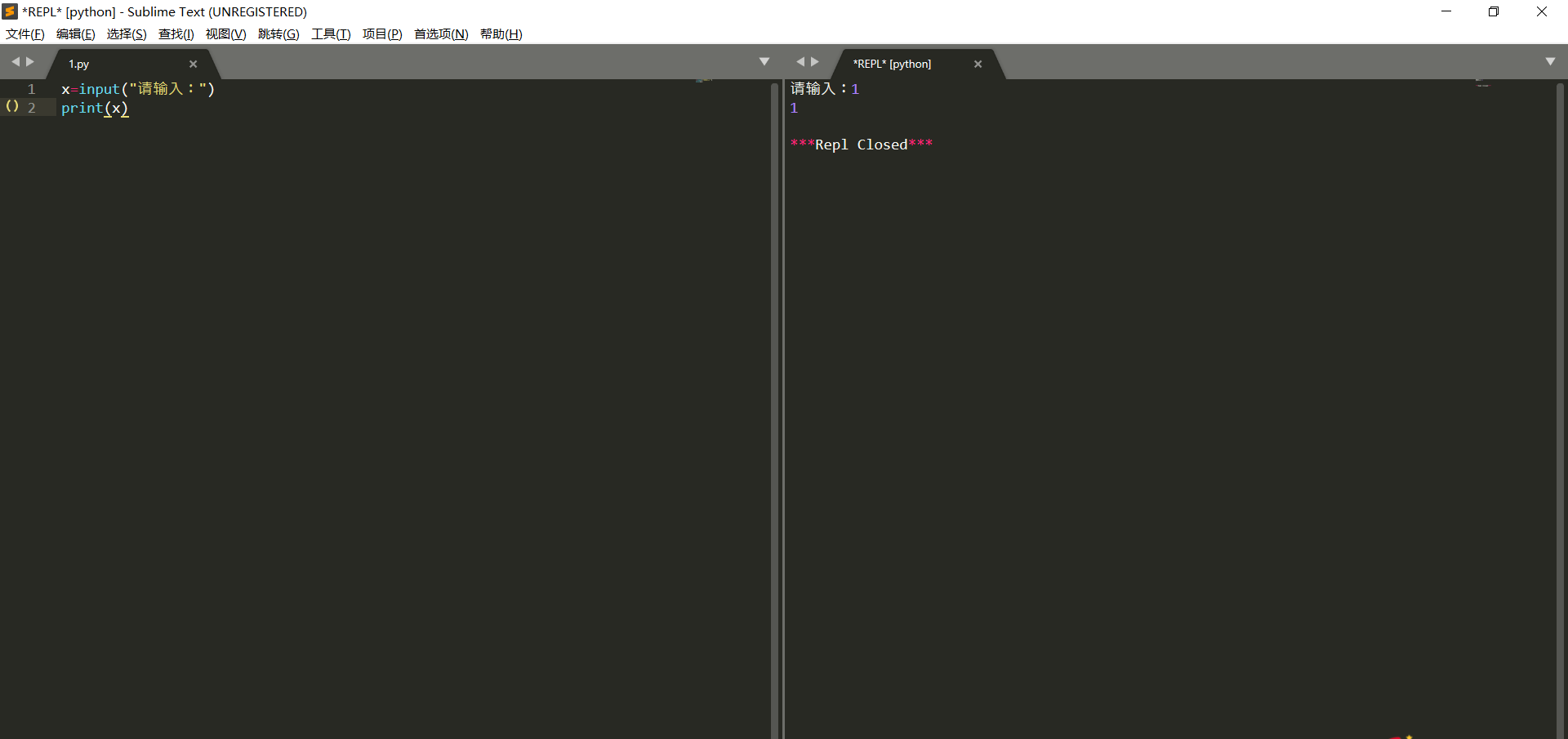
Task: Click the left pane minimap
Action: pos(705,81)
